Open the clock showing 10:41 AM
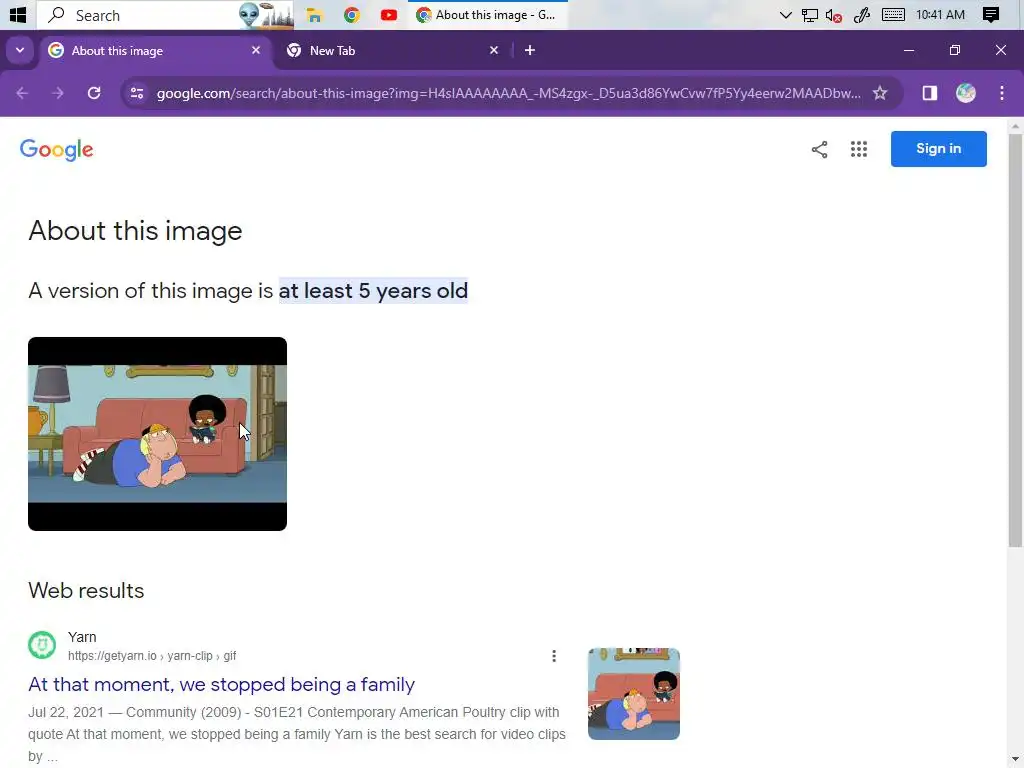Viewport: 1024px width, 768px height. tap(940, 15)
